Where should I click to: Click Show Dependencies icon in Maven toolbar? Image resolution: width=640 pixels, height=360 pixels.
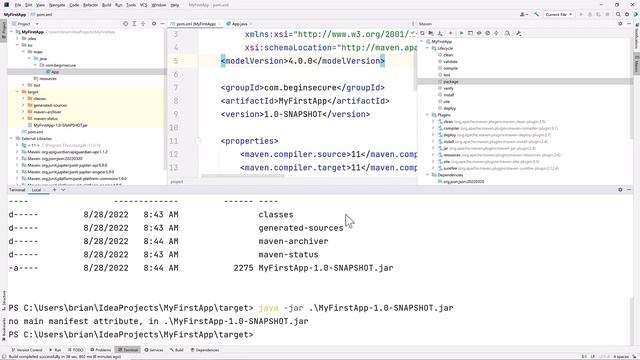496,33
